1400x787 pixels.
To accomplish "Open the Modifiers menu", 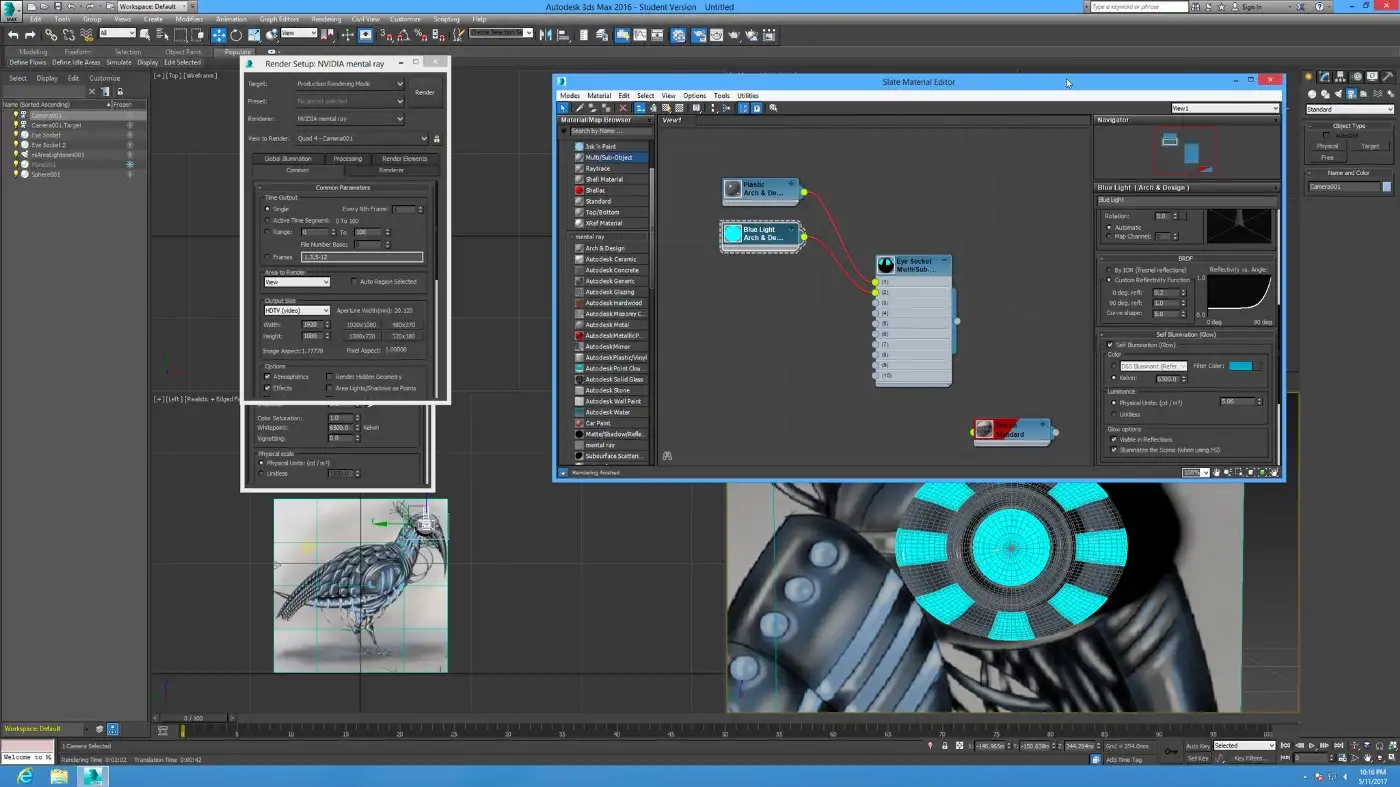I will (x=189, y=19).
